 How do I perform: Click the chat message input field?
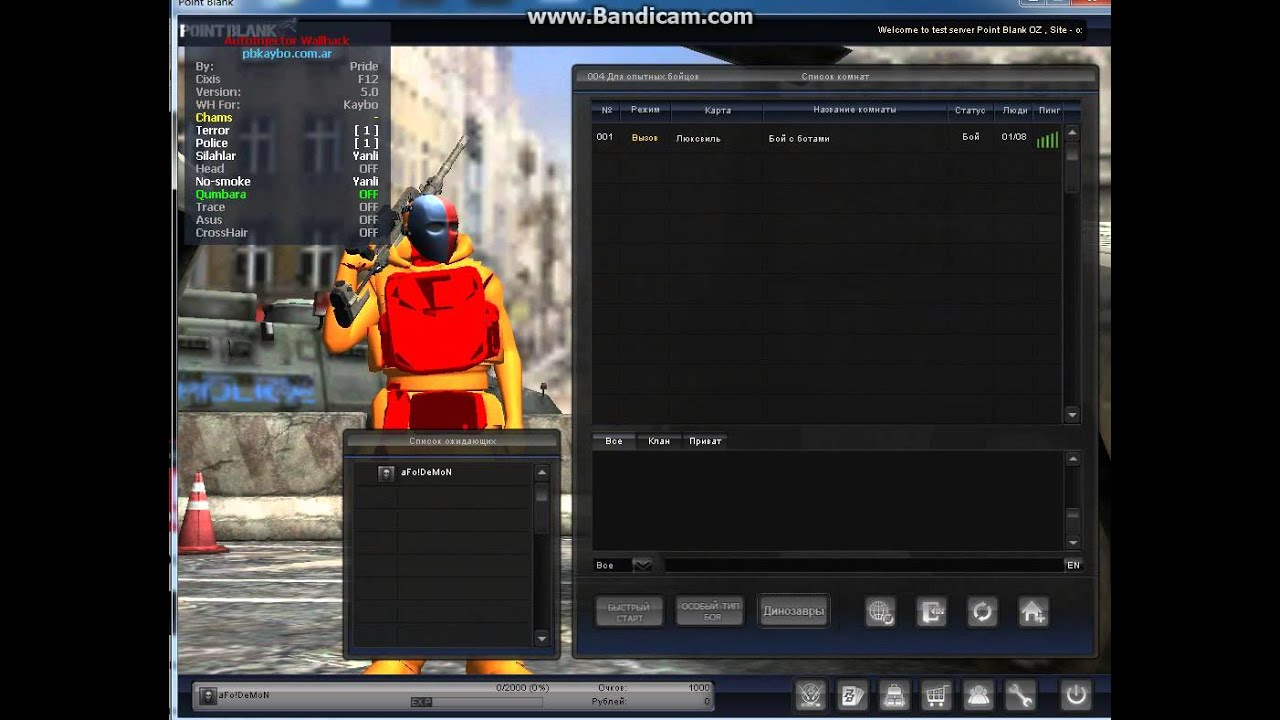(863, 565)
